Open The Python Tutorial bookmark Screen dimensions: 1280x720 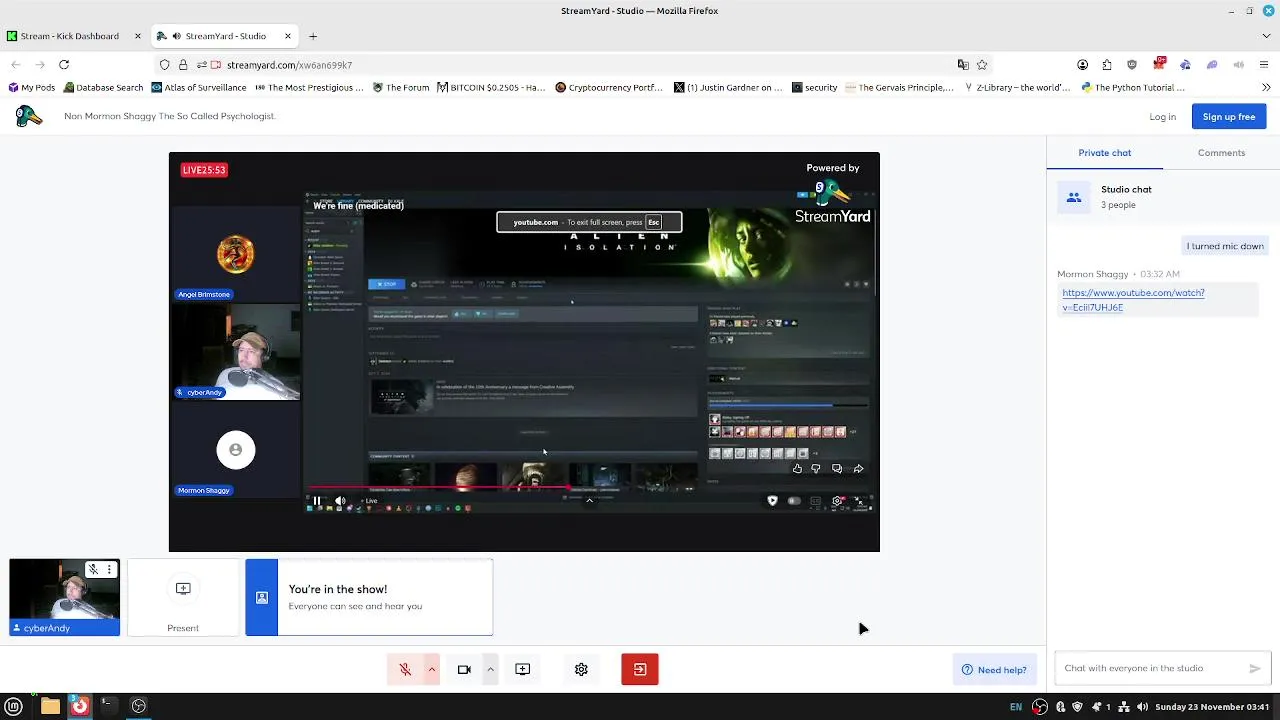(1133, 88)
